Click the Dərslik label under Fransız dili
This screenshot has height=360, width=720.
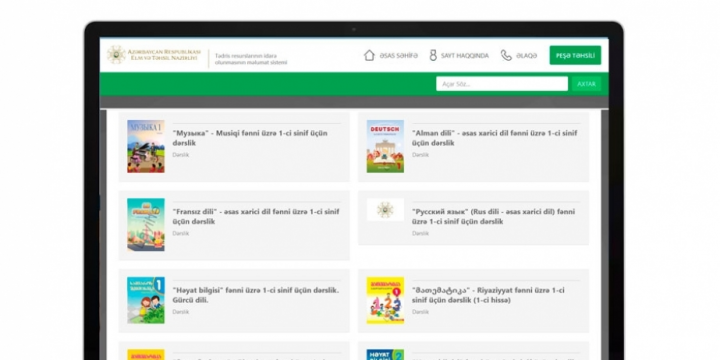180,233
